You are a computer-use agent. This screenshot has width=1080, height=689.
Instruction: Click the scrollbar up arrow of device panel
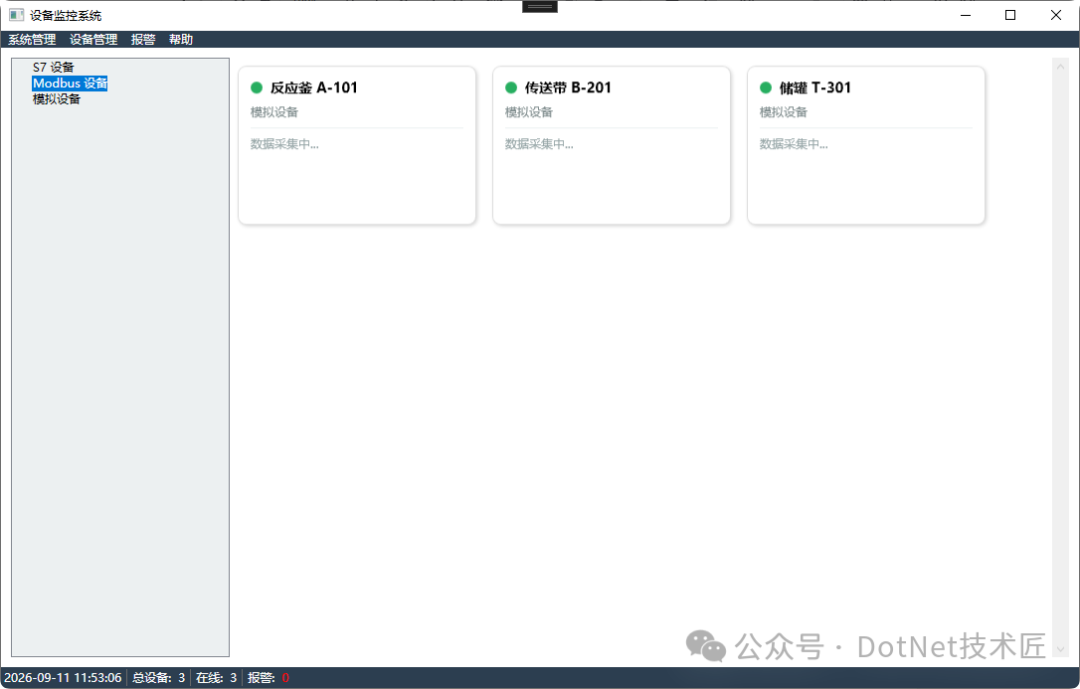point(1060,66)
